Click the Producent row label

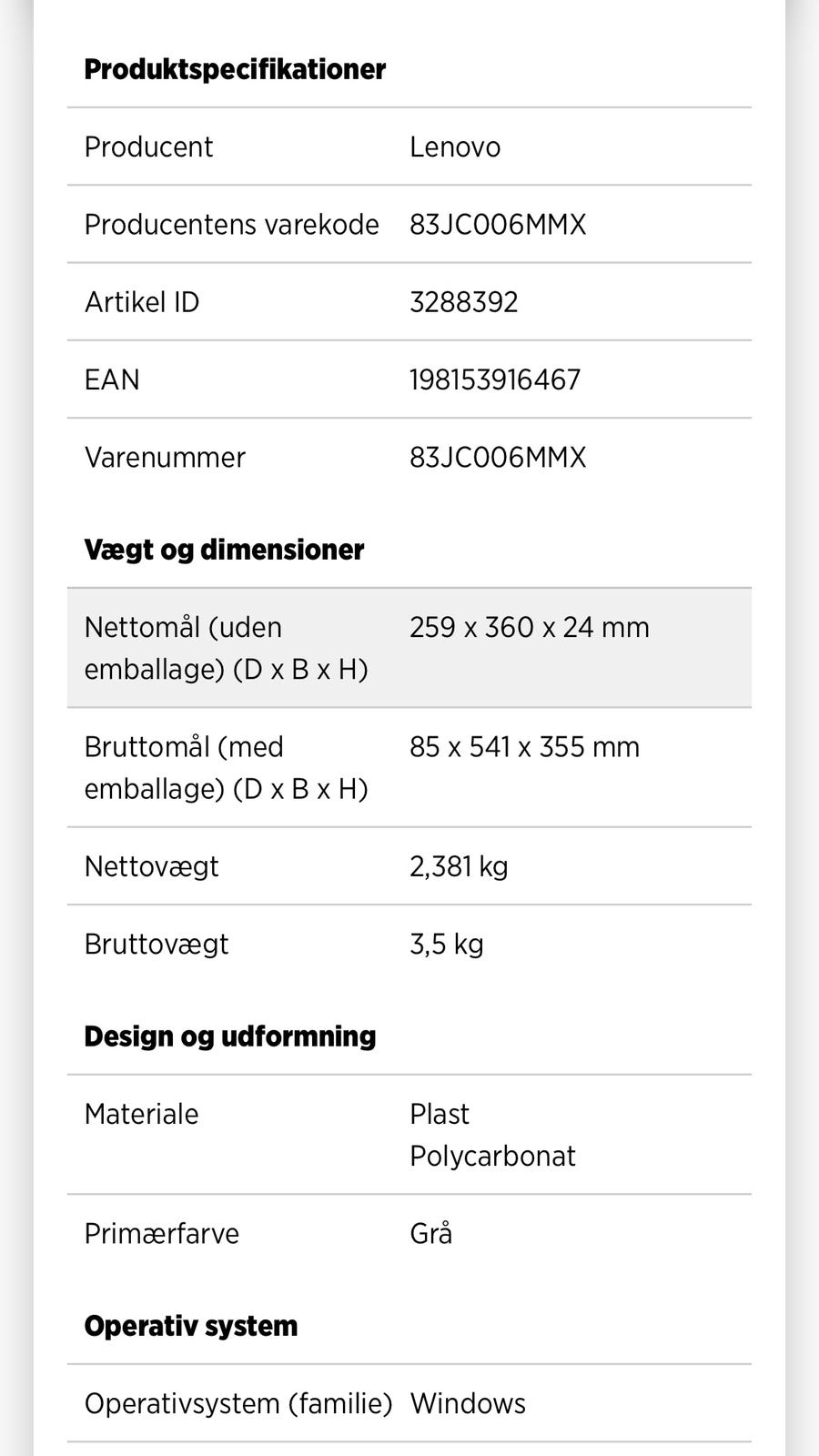[148, 147]
